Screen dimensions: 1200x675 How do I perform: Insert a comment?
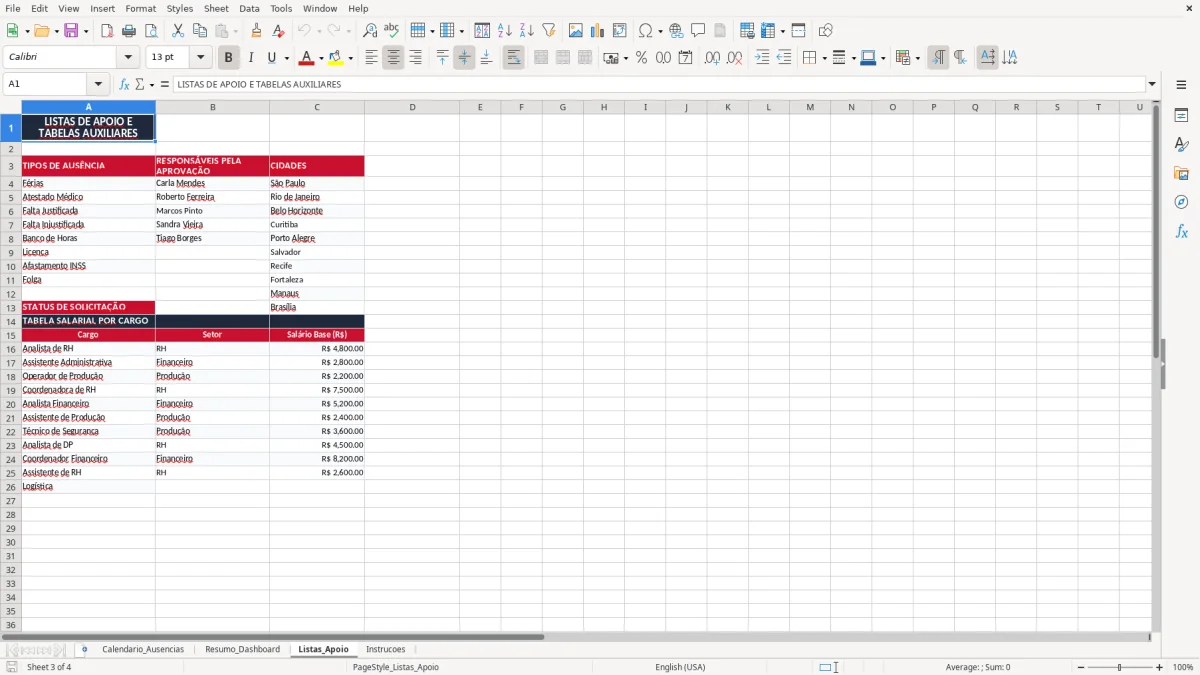tap(698, 31)
